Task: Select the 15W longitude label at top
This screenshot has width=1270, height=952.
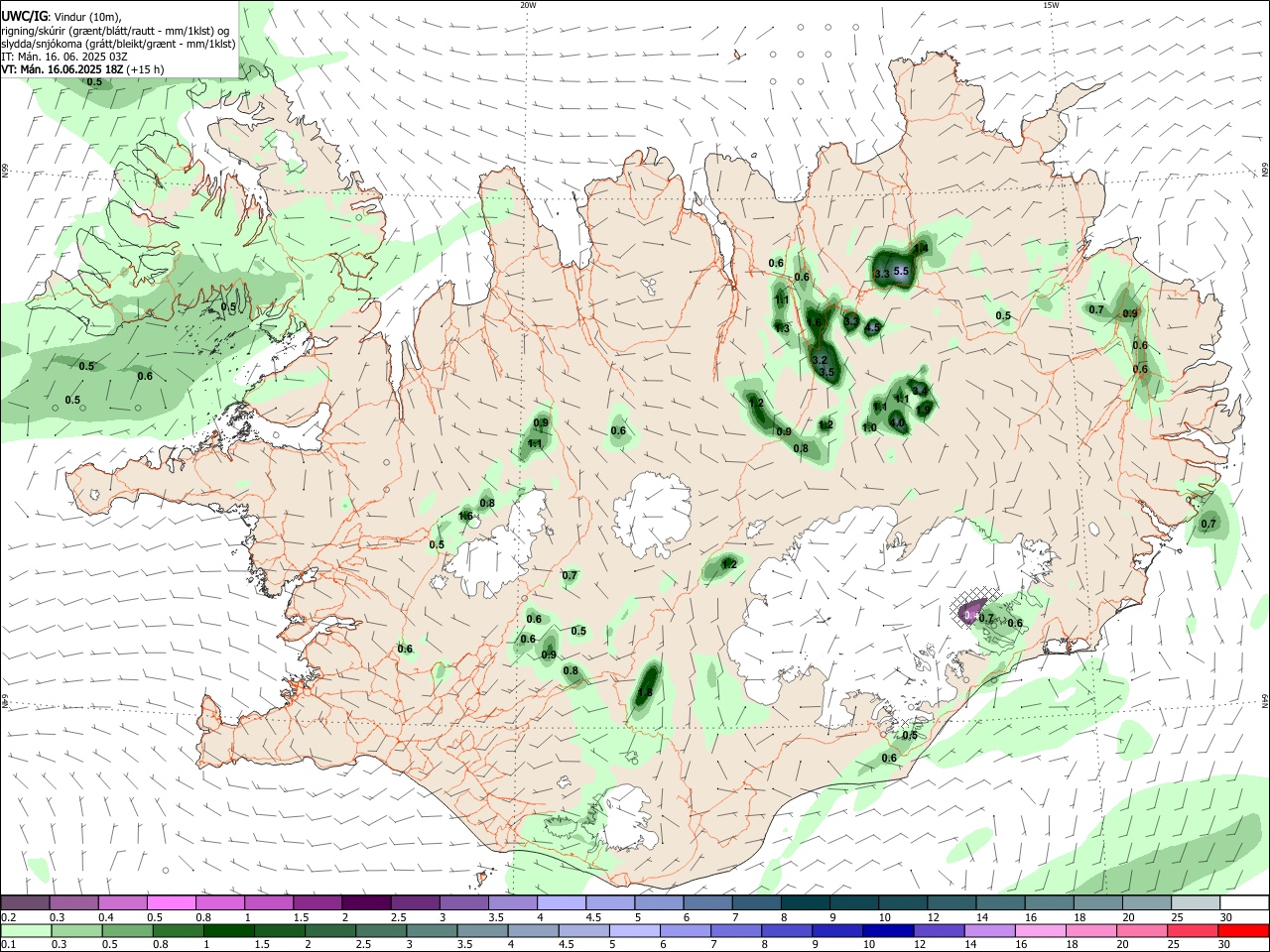Action: pos(1051,5)
